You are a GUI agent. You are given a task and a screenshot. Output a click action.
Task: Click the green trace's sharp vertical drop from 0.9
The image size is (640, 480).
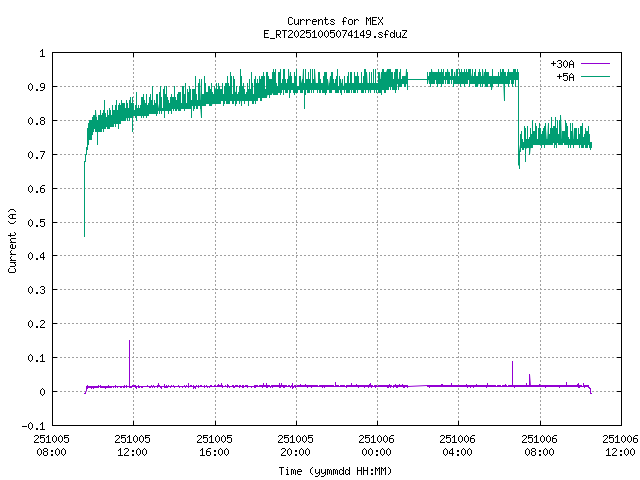[519, 120]
